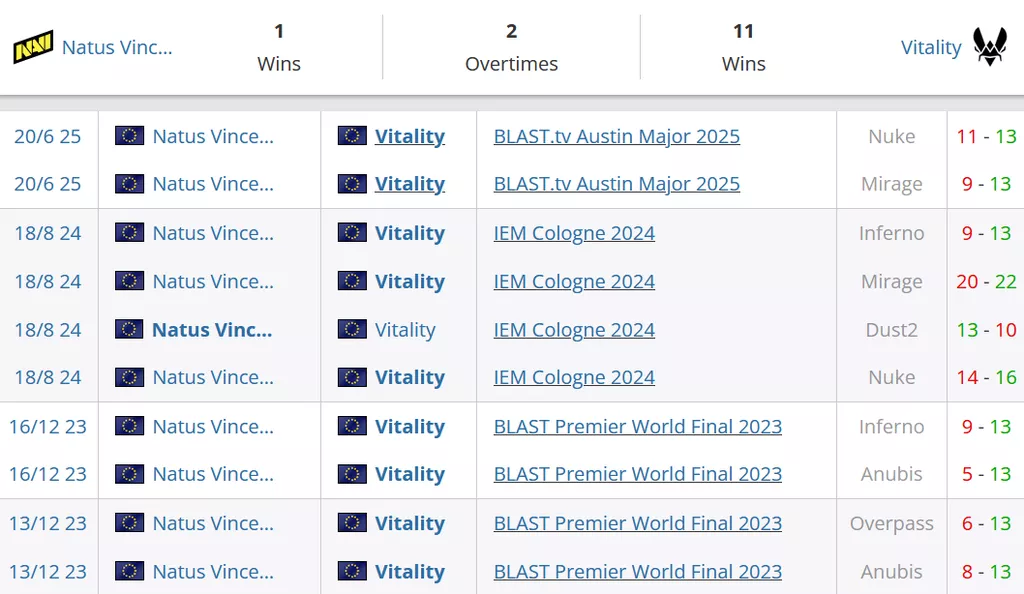Select bold Natus Vincere winner on Dust2 row
The width and height of the screenshot is (1024, 594).
pos(212,329)
